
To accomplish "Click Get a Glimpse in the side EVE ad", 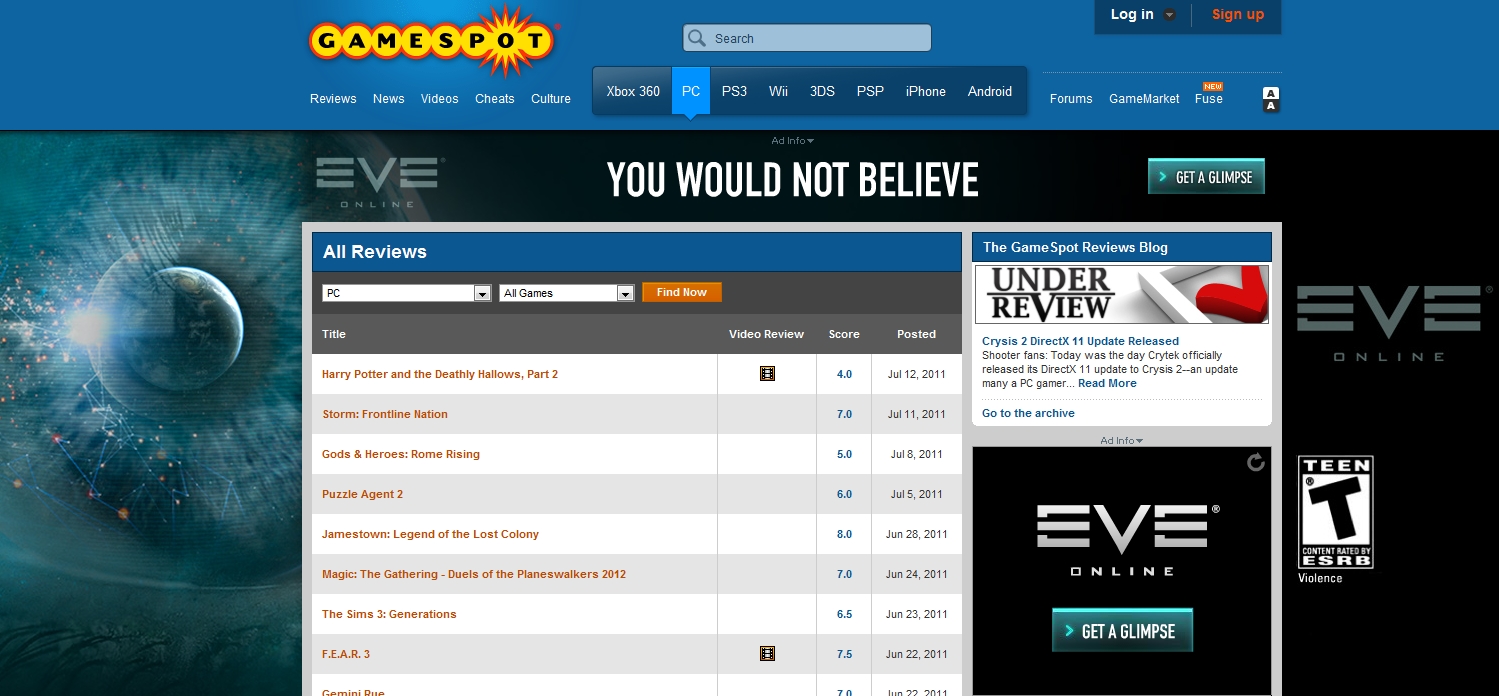I will [x=1122, y=631].
